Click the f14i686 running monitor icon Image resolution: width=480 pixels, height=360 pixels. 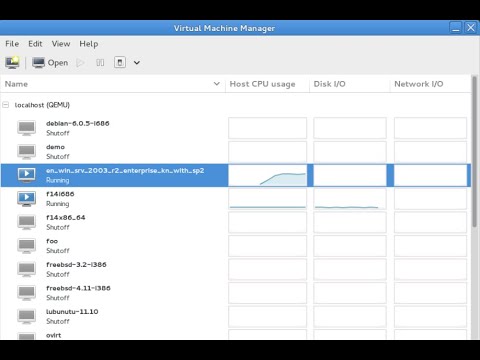(x=27, y=199)
